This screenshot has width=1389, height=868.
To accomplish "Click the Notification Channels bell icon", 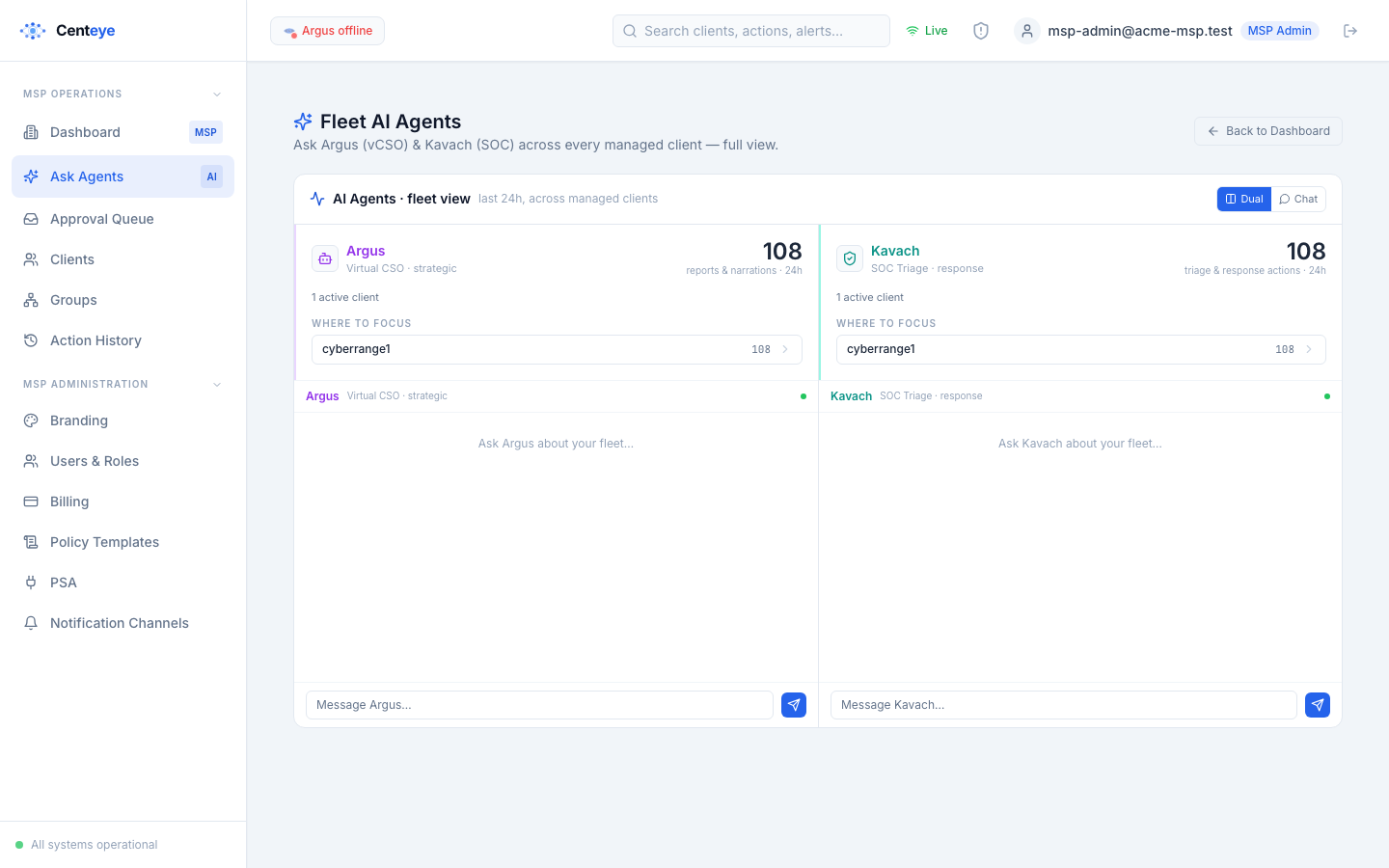I will [31, 623].
